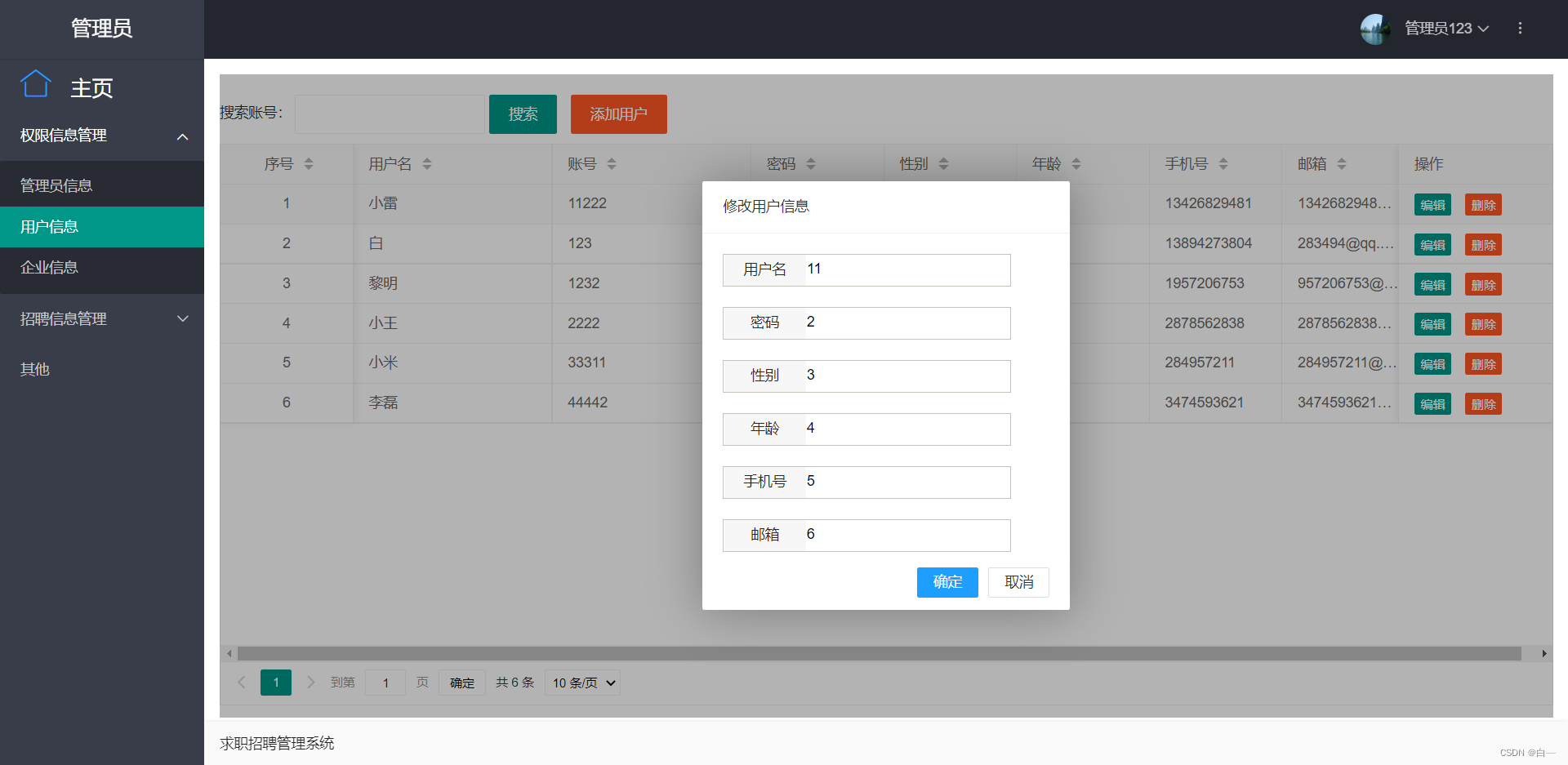1568x765 pixels.
Task: Edit the row for 李磊
Action: [x=1432, y=404]
